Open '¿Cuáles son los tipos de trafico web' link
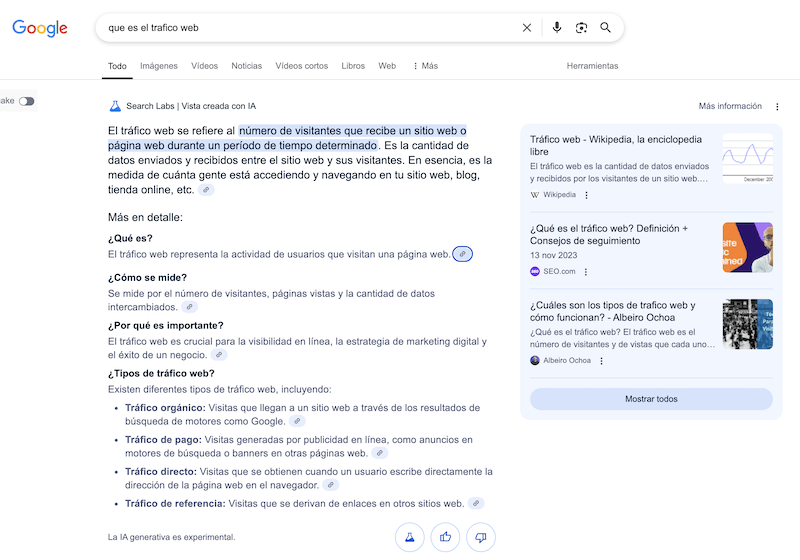The height and width of the screenshot is (560, 800). pyautogui.click(x=612, y=311)
